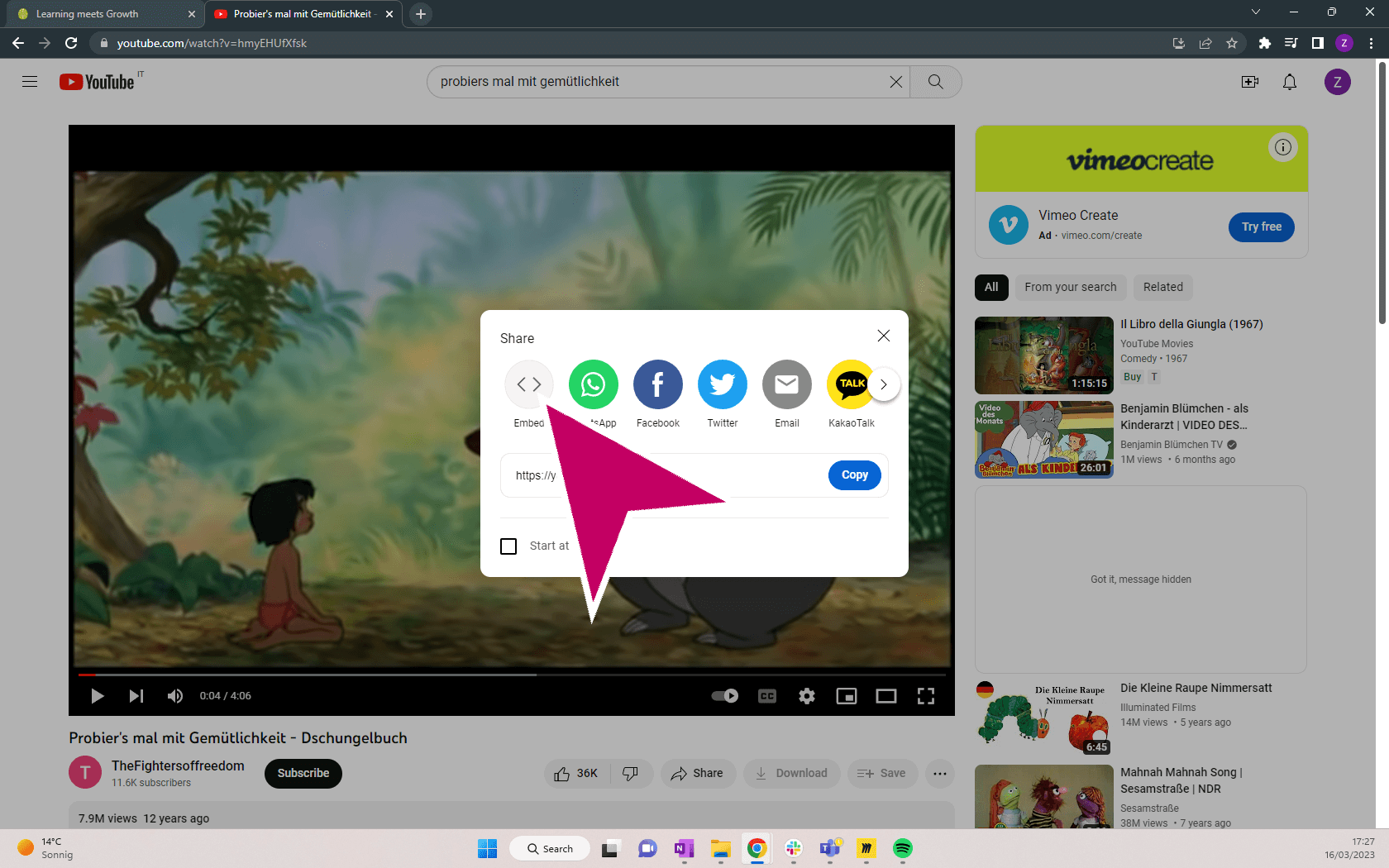Share the video on Twitter
Image resolution: width=1389 pixels, height=868 pixels.
[x=723, y=384]
